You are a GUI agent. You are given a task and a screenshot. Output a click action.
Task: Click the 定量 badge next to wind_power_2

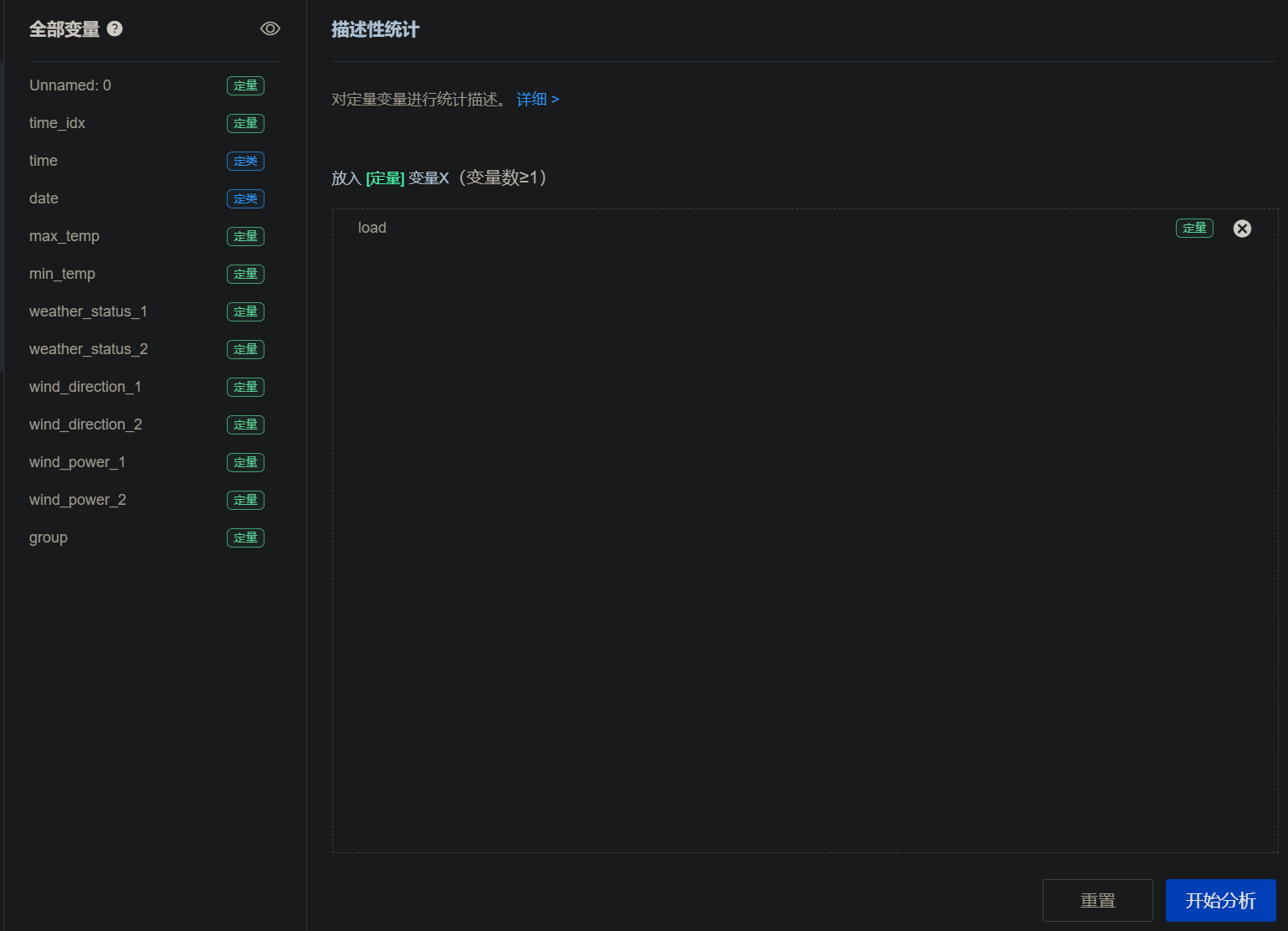[x=244, y=500]
